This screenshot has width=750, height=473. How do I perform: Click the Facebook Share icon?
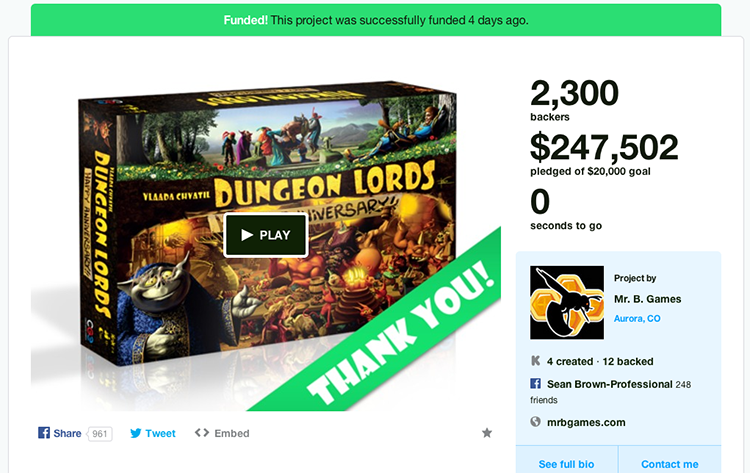(44, 433)
